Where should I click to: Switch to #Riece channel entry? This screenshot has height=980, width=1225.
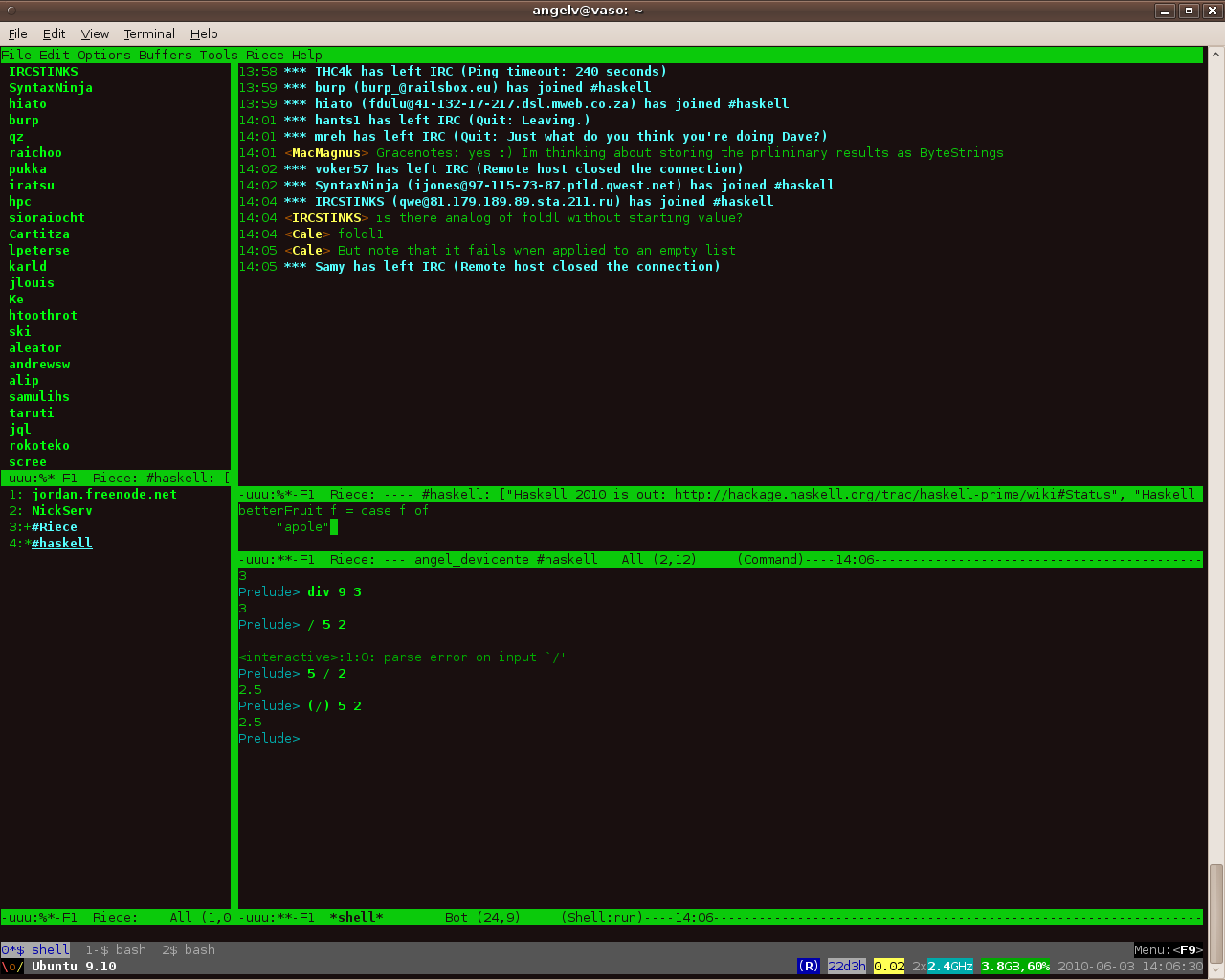55,527
